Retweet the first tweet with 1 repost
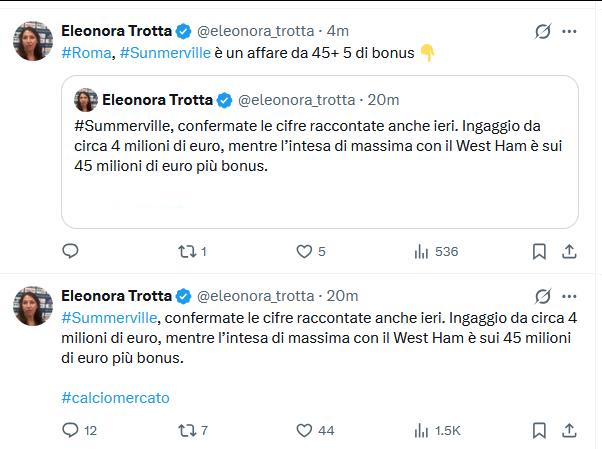Screen dimensions: 602x449 (192, 252)
